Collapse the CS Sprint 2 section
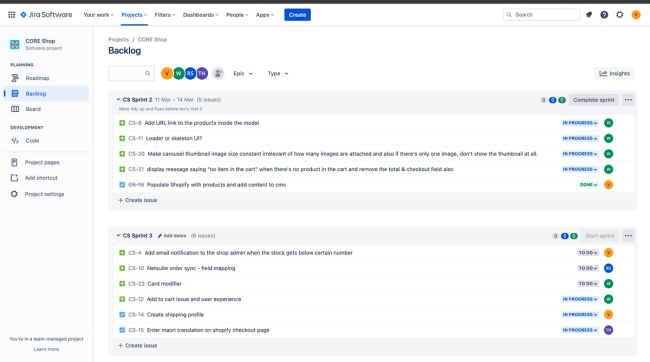 (118, 100)
